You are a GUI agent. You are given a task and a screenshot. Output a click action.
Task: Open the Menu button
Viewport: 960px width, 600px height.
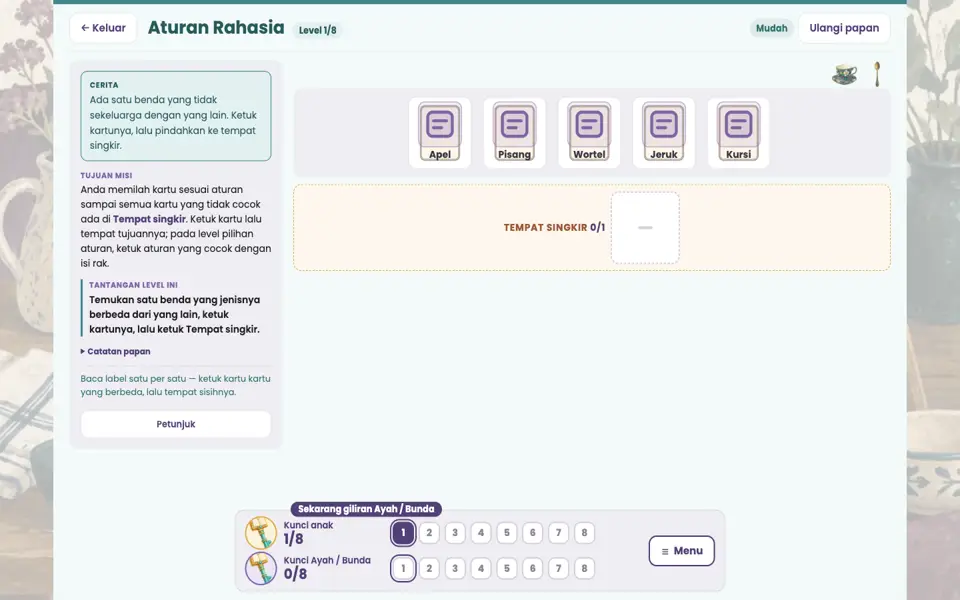pos(681,550)
